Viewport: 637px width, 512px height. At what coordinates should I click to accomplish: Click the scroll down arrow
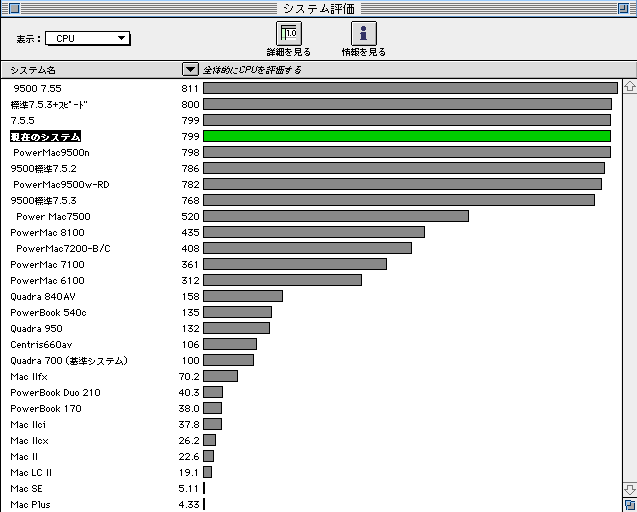[x=630, y=489]
